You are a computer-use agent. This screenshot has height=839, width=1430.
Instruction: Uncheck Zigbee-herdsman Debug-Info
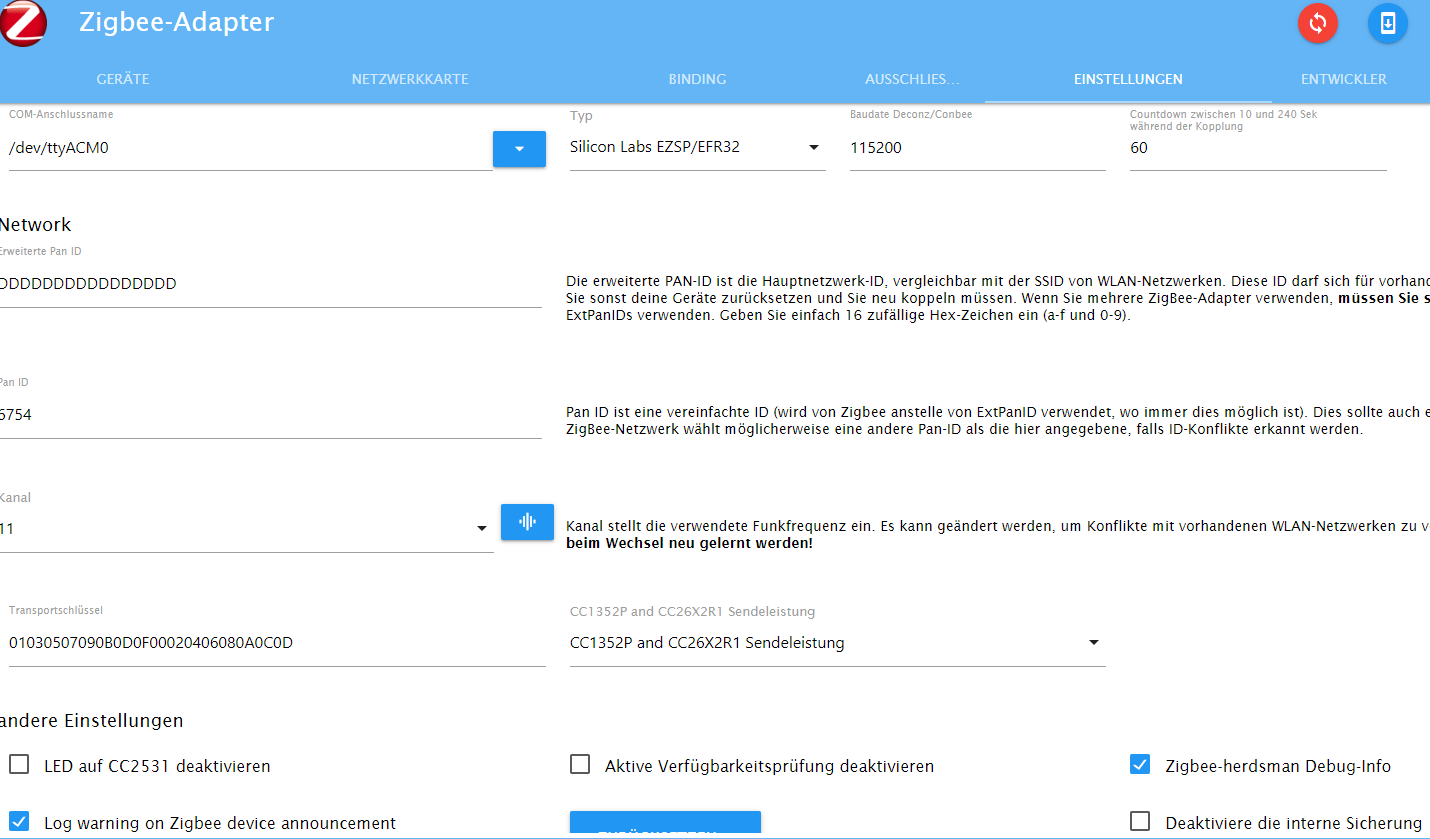pos(1140,765)
